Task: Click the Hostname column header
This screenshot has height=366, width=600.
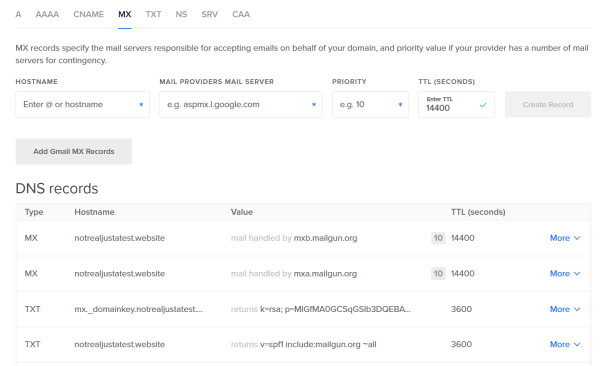Action: tap(94, 212)
